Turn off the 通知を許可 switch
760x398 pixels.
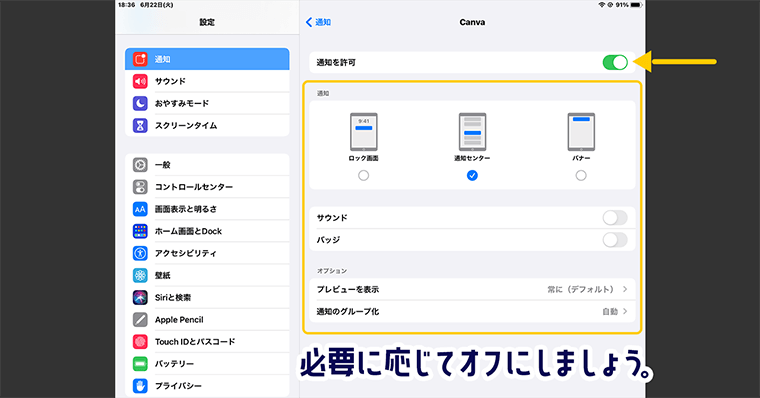point(615,63)
